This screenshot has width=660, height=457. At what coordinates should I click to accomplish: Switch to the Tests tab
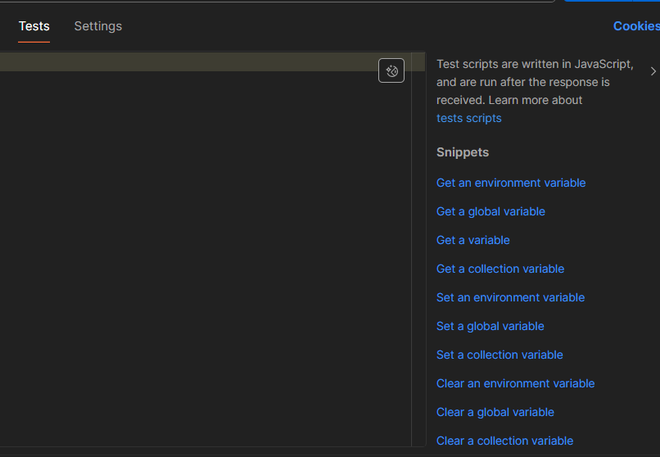34,26
